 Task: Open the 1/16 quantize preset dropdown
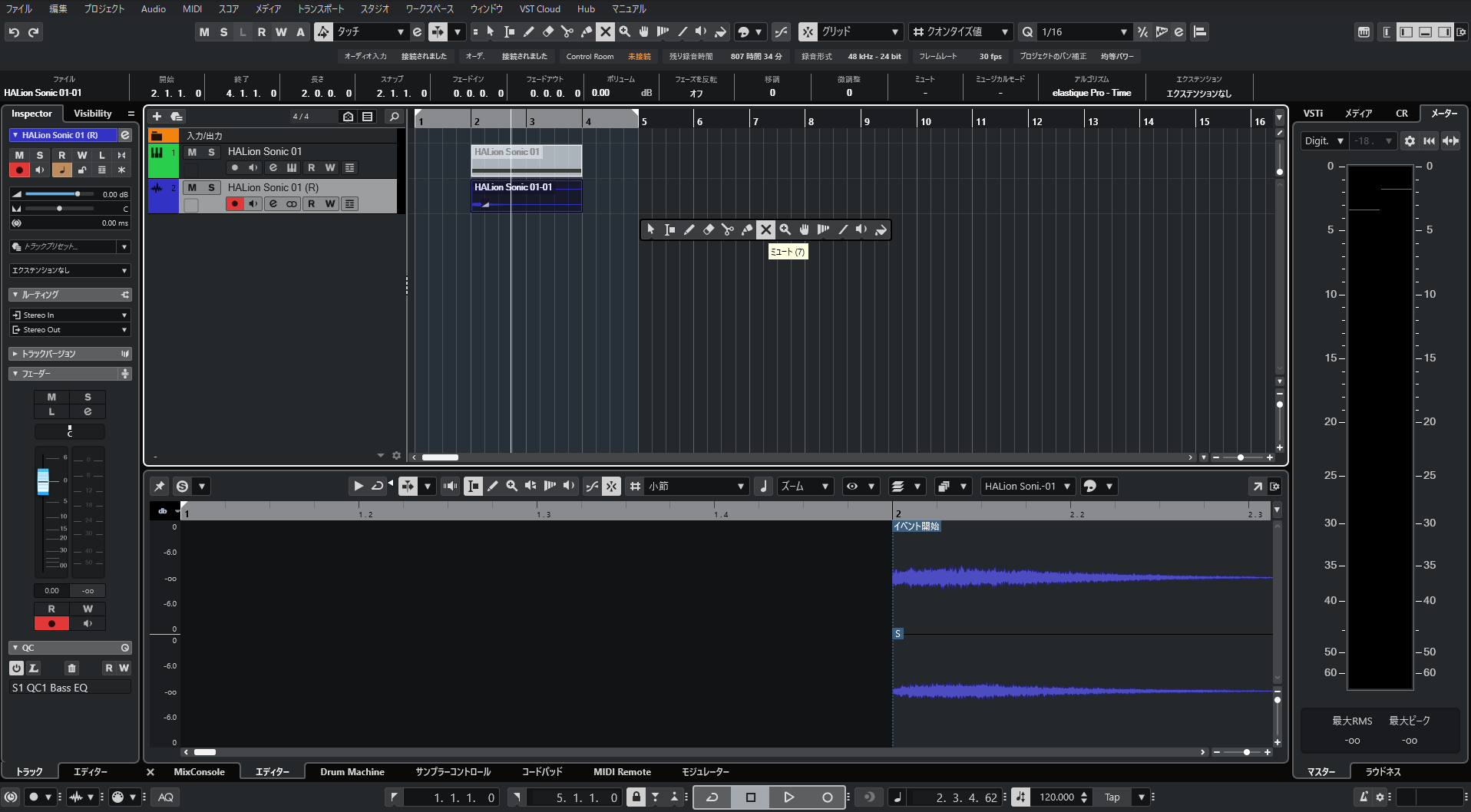[1084, 31]
